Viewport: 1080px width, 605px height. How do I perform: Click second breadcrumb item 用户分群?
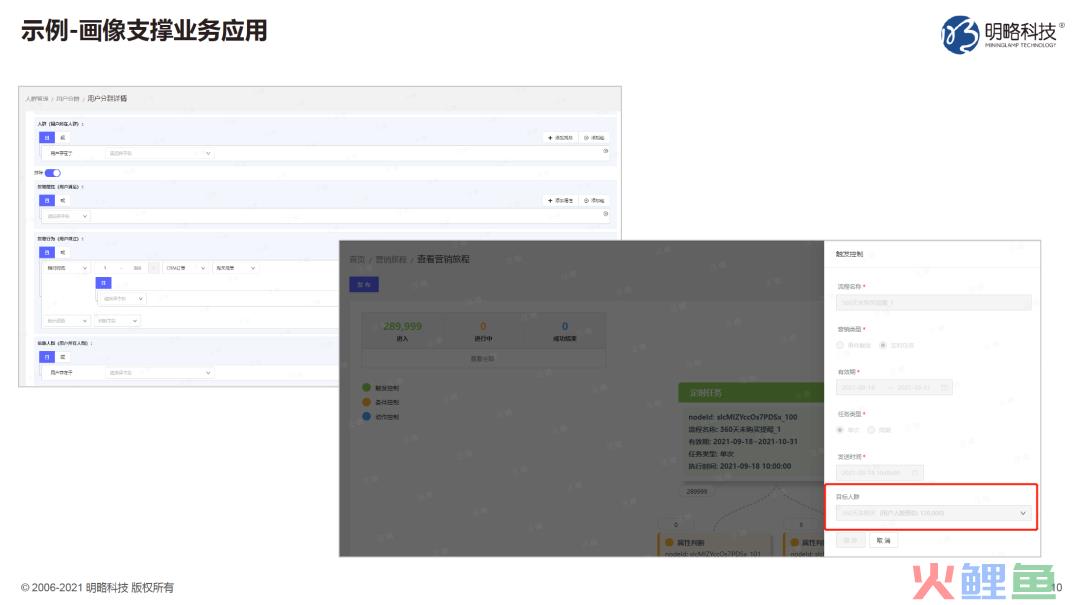point(68,99)
